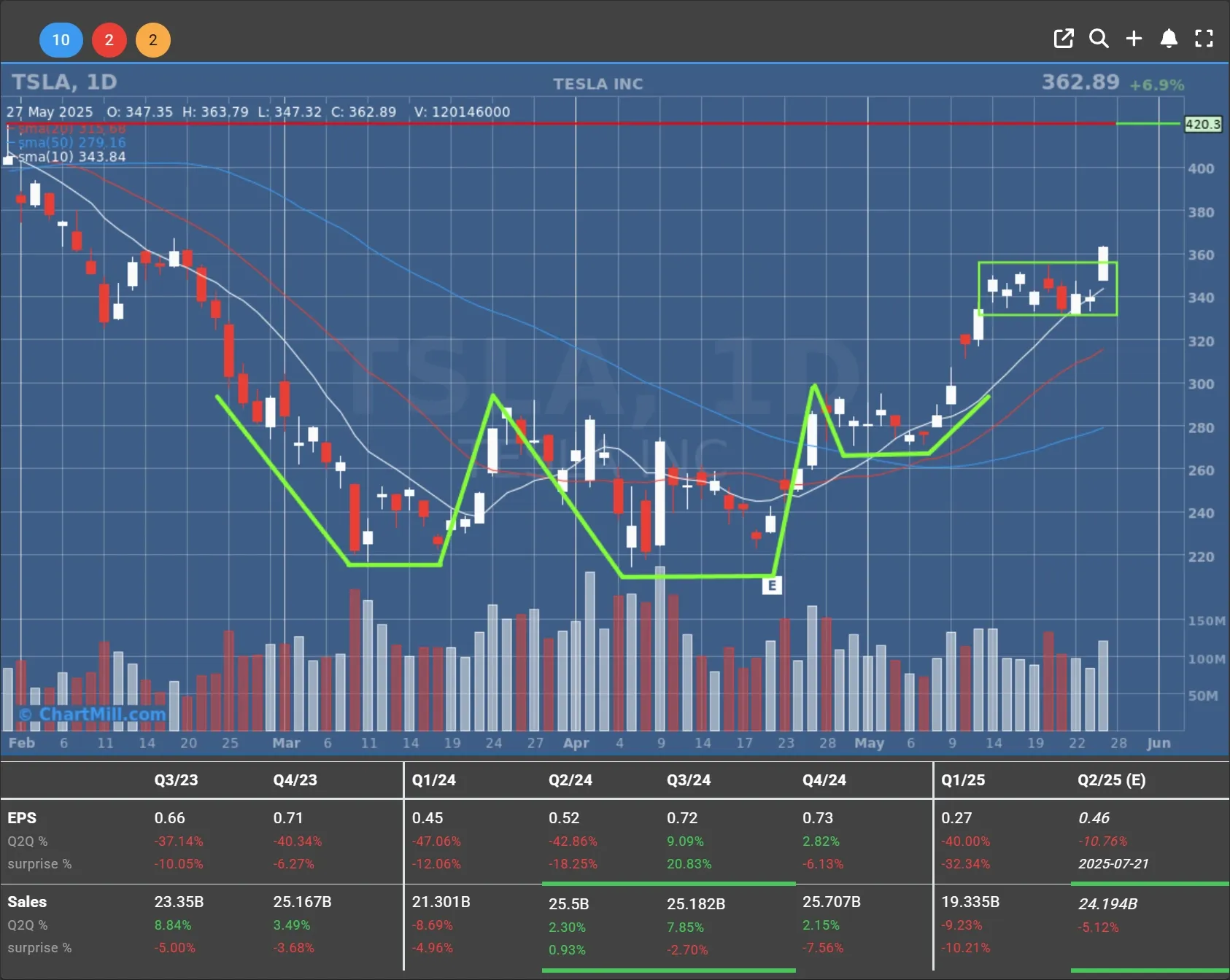This screenshot has height=980, width=1230.
Task: Click the EPS row label
Action: pyautogui.click(x=22, y=817)
